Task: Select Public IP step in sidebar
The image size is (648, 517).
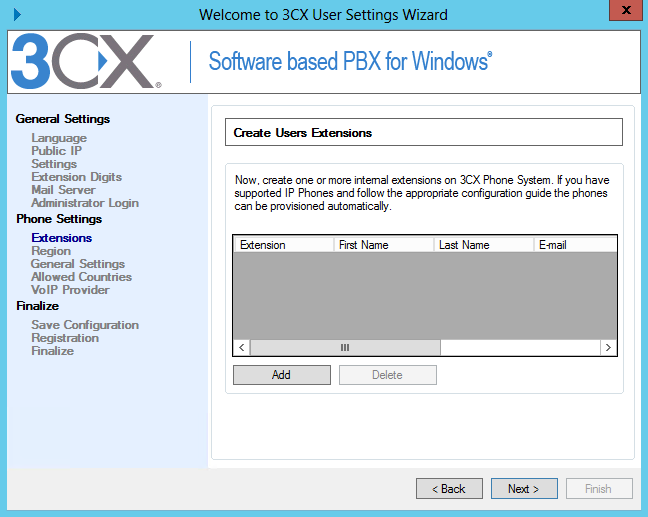Action: 57,151
